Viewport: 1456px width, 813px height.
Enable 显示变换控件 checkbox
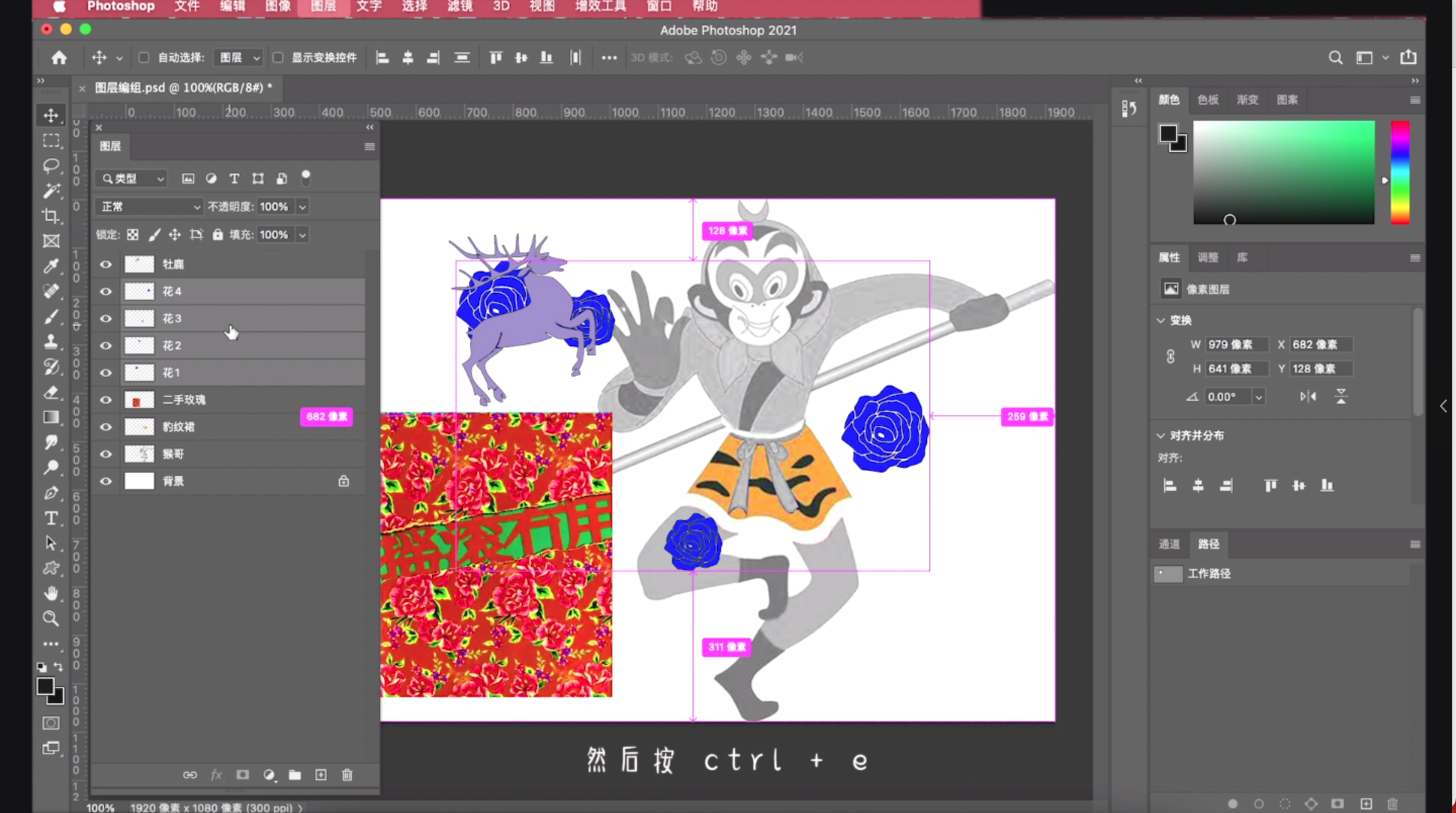coord(278,58)
